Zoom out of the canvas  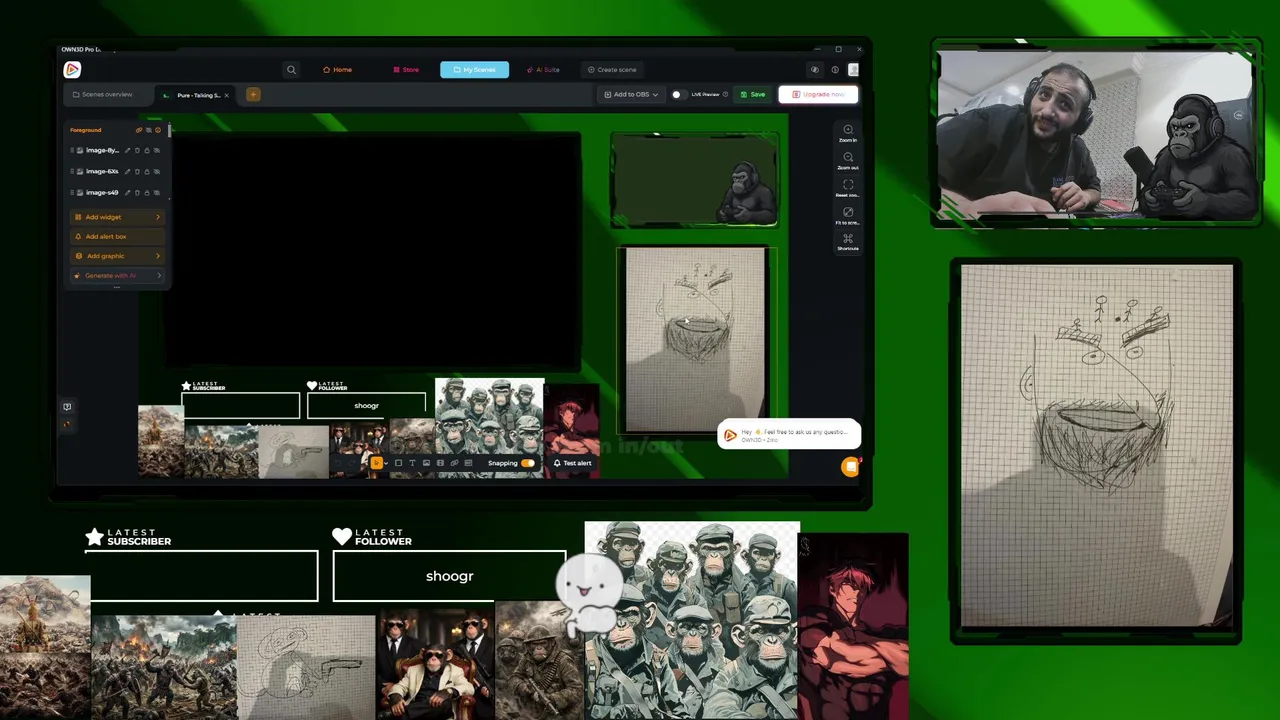click(x=848, y=160)
